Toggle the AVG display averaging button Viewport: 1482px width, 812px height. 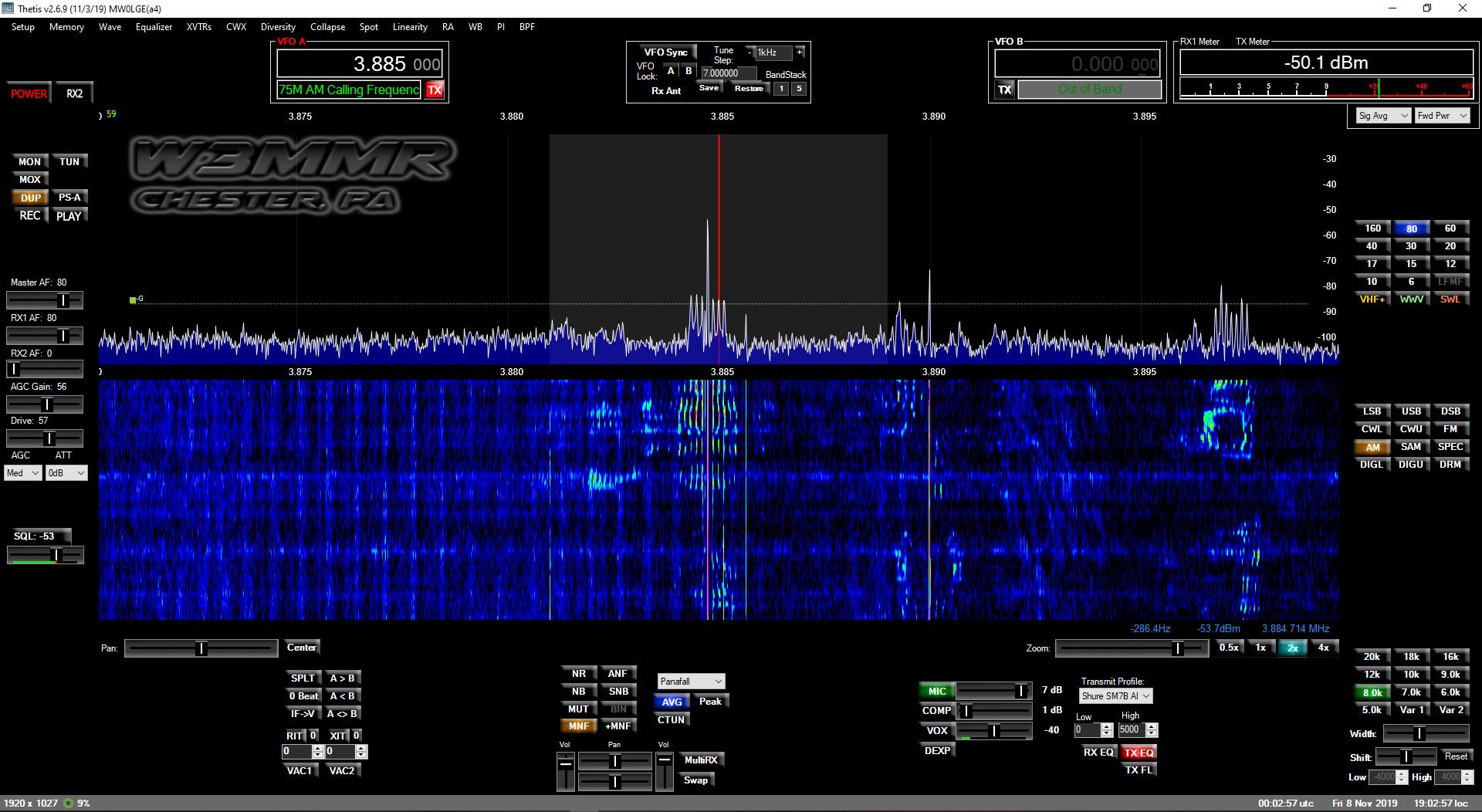tap(672, 702)
